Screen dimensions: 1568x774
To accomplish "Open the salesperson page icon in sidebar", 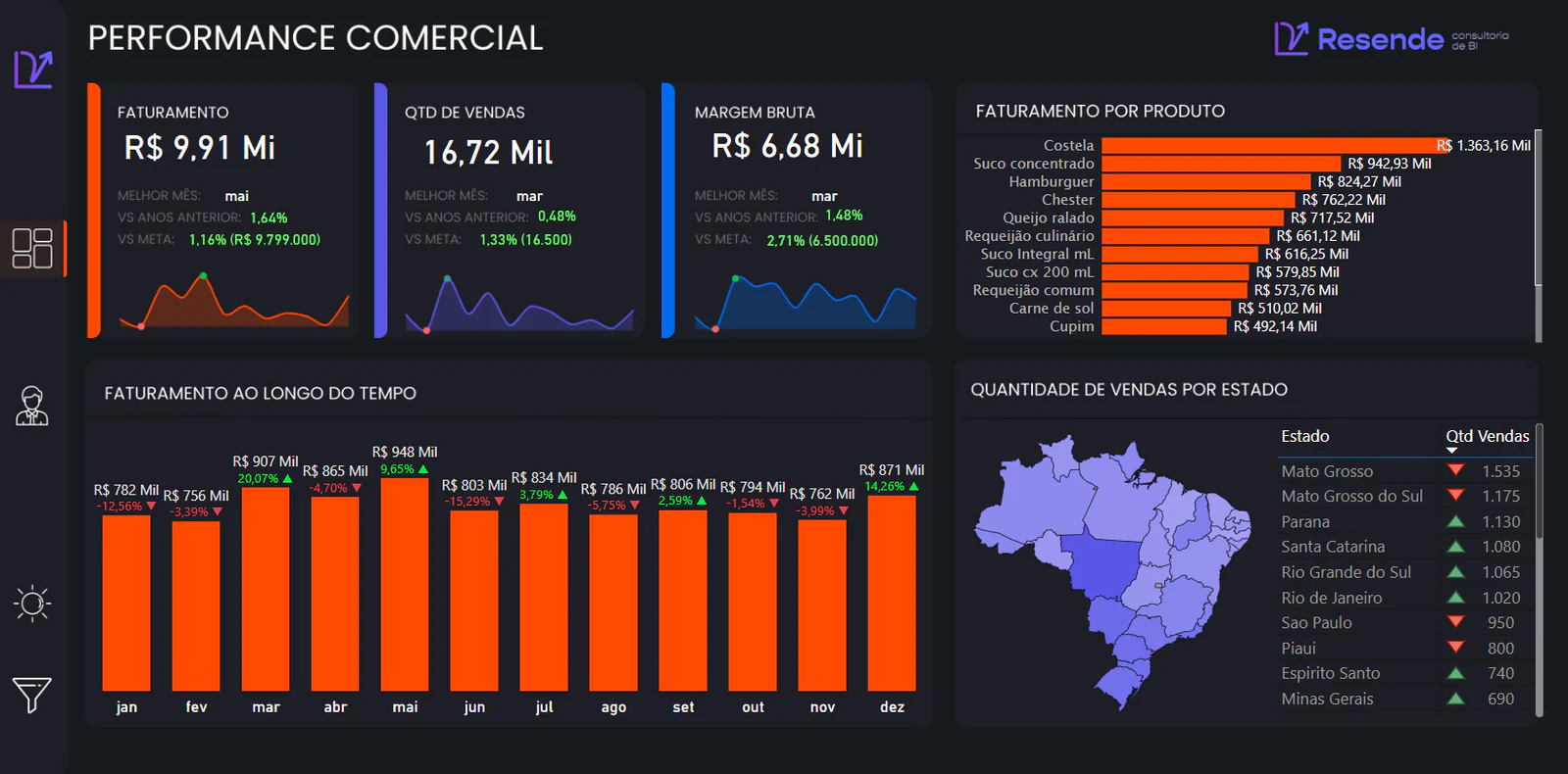I will [x=32, y=406].
